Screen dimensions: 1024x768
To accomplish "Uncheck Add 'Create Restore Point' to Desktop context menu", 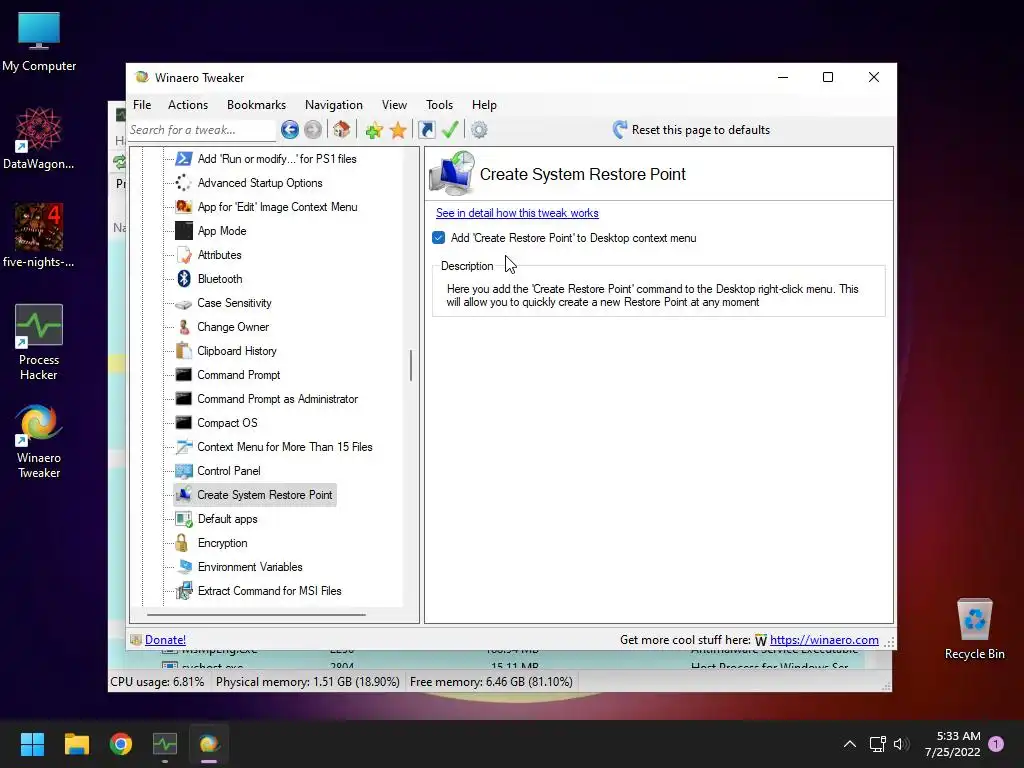I will click(439, 238).
